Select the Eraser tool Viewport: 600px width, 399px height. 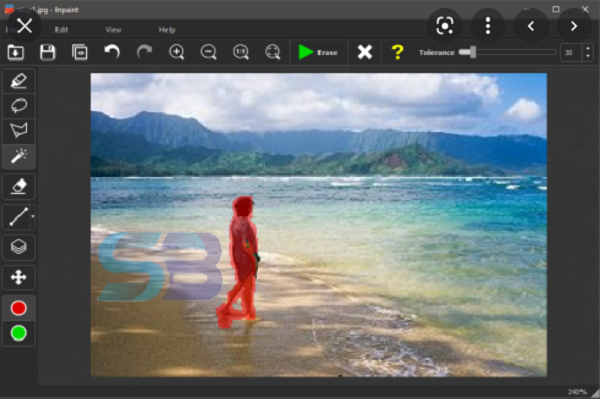coord(19,187)
